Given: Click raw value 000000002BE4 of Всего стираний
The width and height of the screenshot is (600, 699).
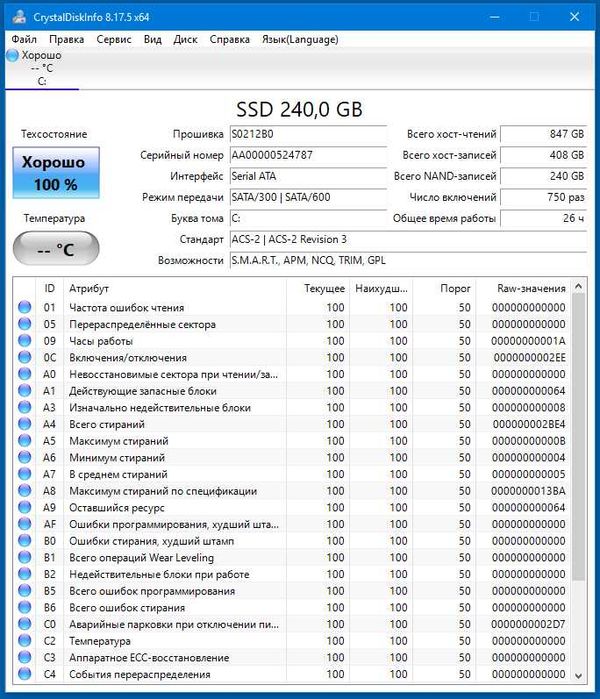Looking at the screenshot, I should tap(529, 424).
